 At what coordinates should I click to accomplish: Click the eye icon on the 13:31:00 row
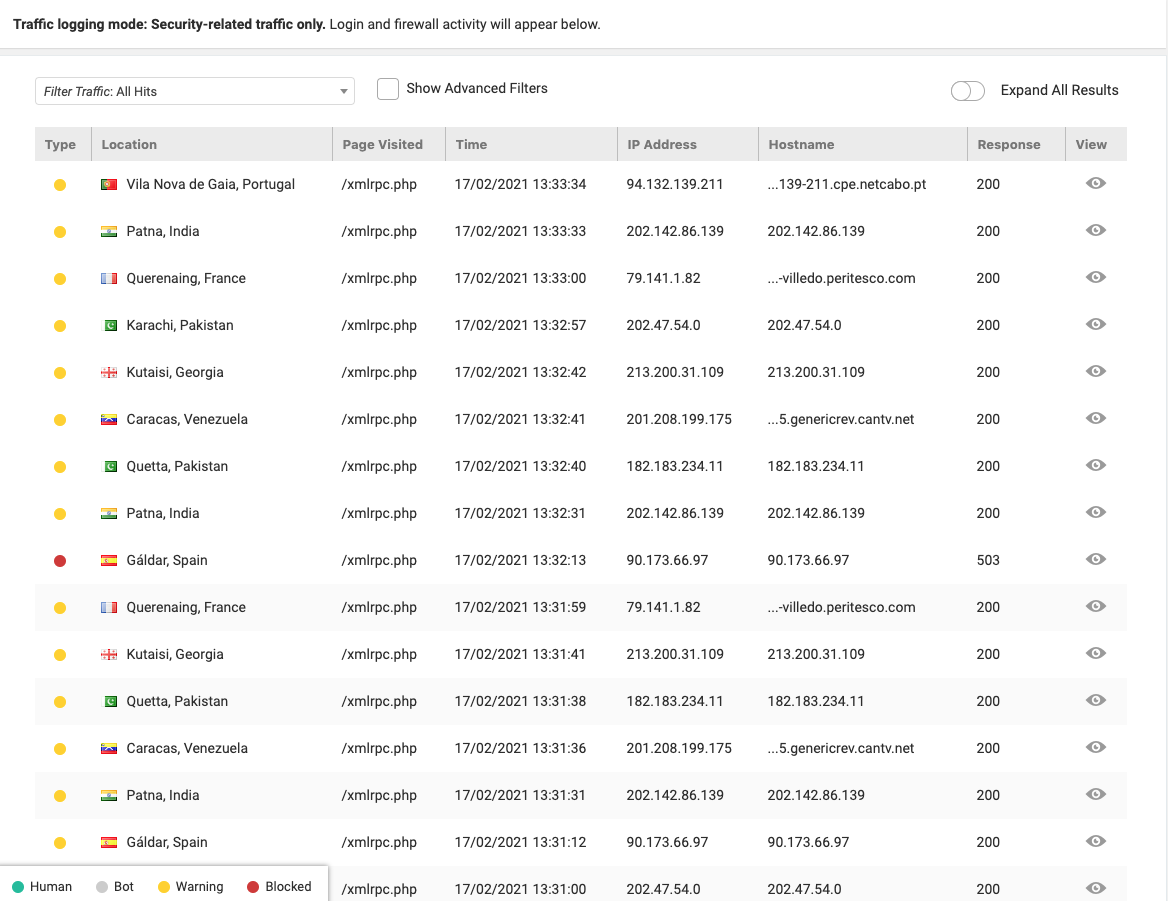(1095, 888)
